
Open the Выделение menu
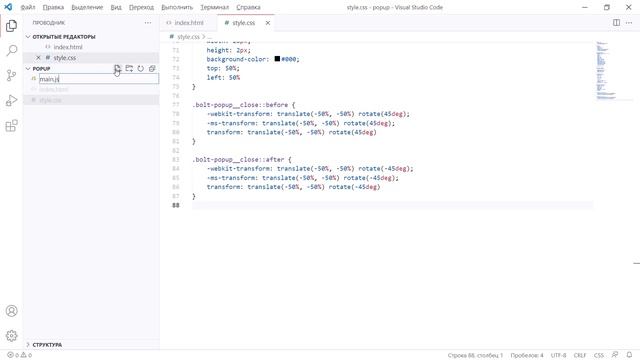click(x=87, y=7)
